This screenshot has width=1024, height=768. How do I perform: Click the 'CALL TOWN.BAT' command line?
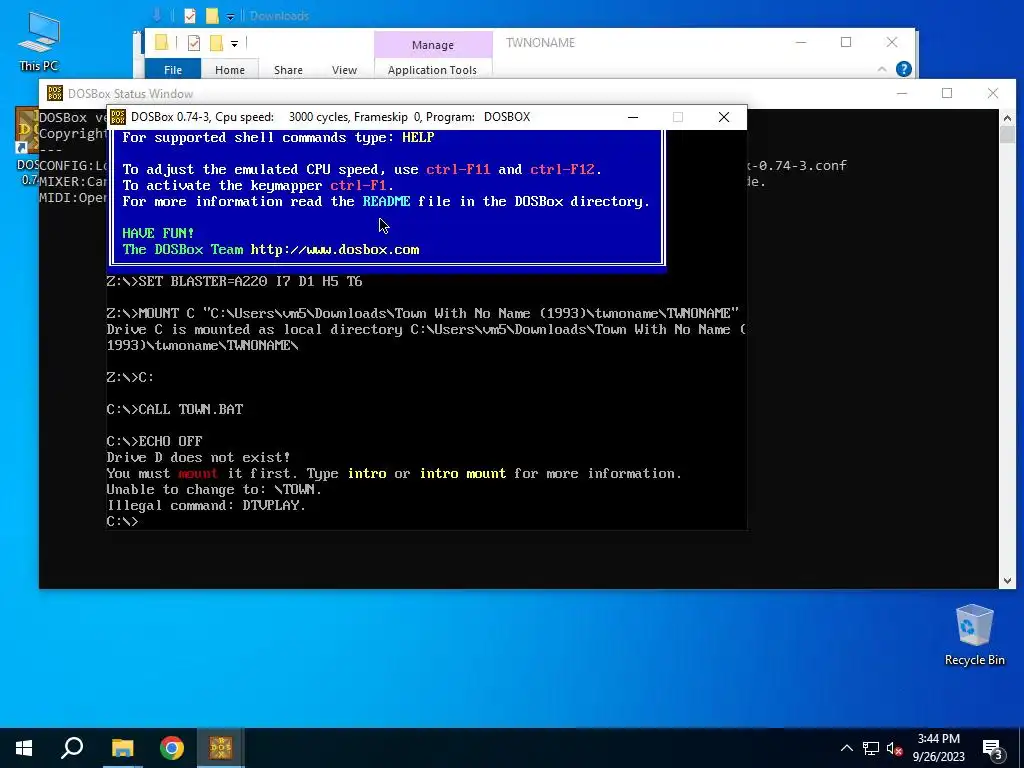coord(175,409)
